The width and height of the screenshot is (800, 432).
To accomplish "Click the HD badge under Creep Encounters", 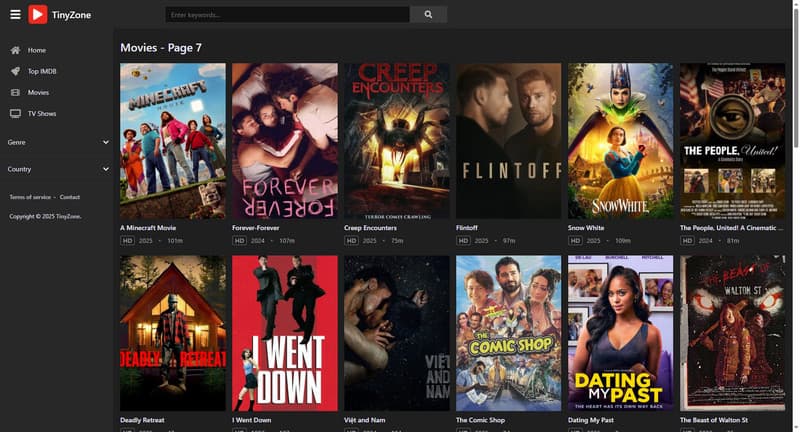I will click(x=351, y=240).
